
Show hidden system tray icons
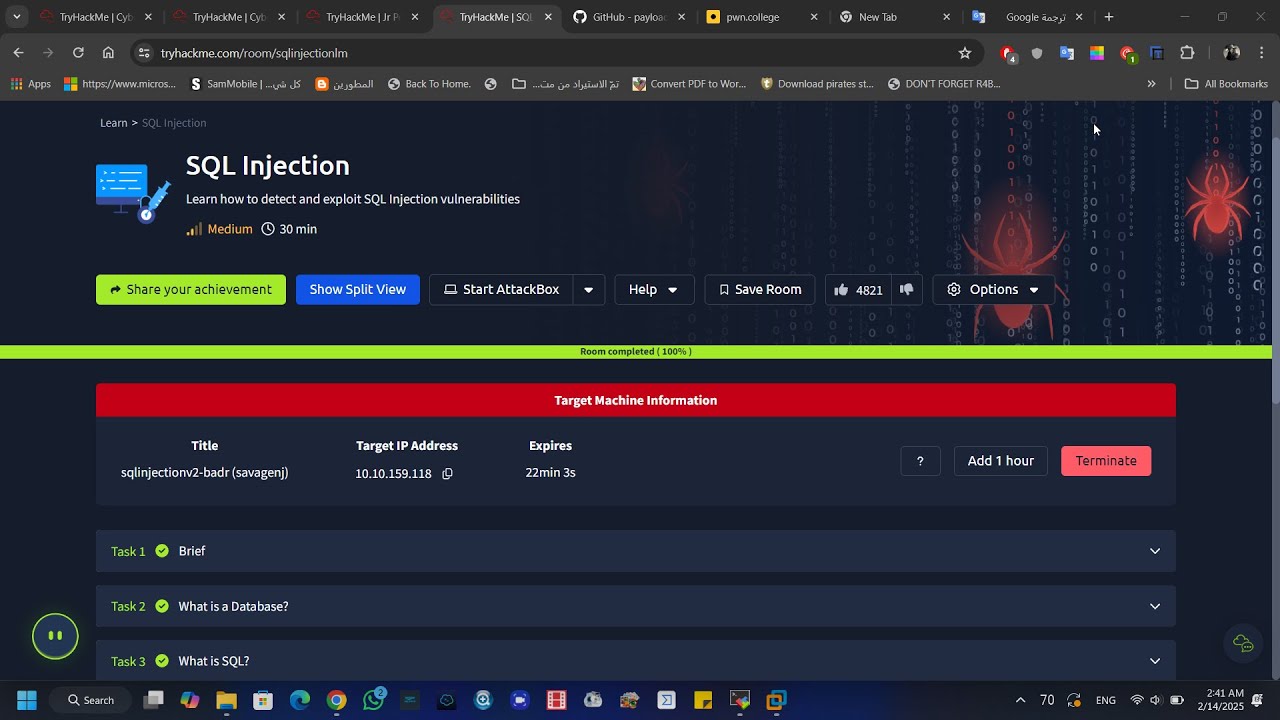click(1020, 700)
